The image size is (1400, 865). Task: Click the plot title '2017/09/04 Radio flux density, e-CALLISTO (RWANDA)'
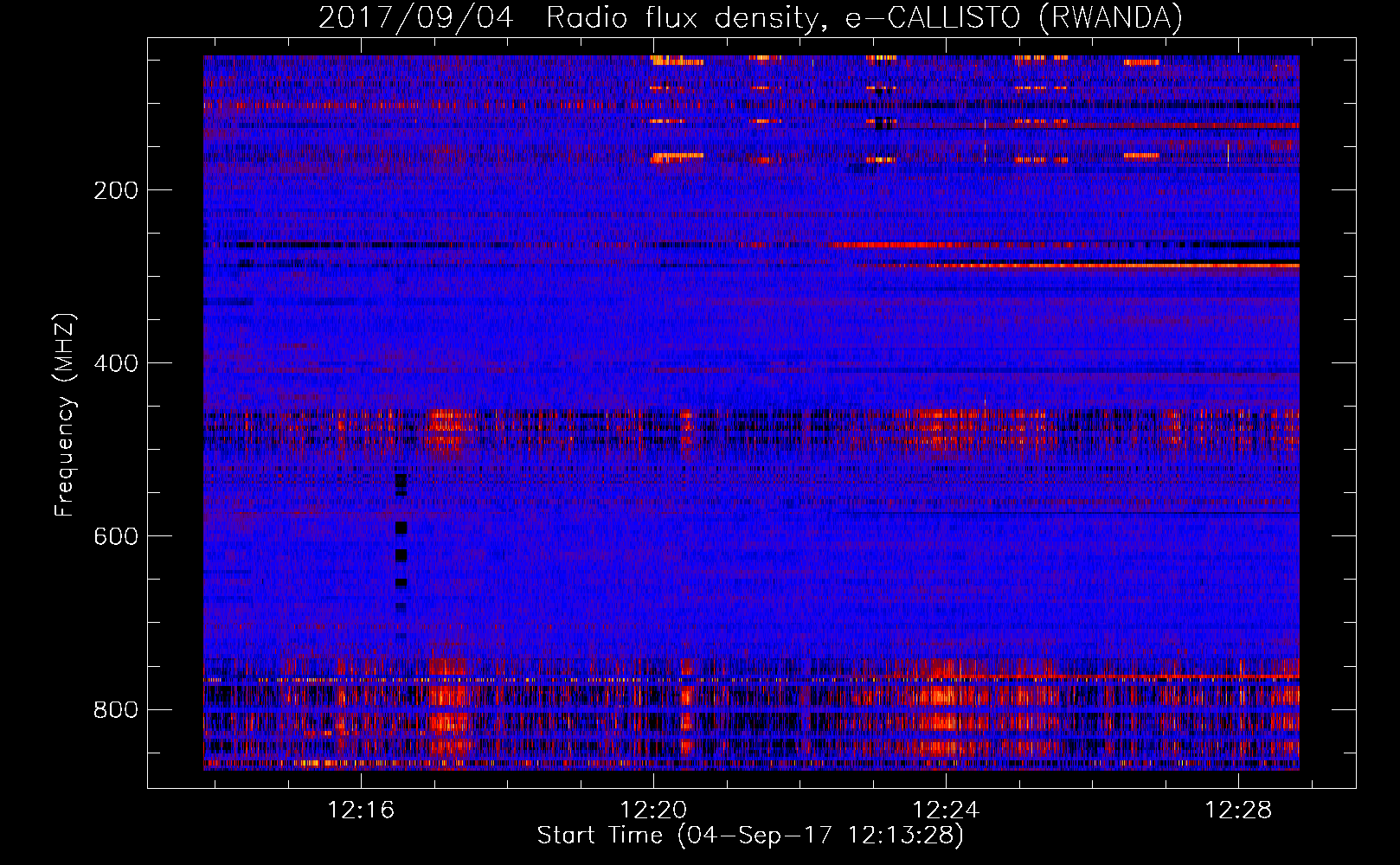(x=750, y=17)
